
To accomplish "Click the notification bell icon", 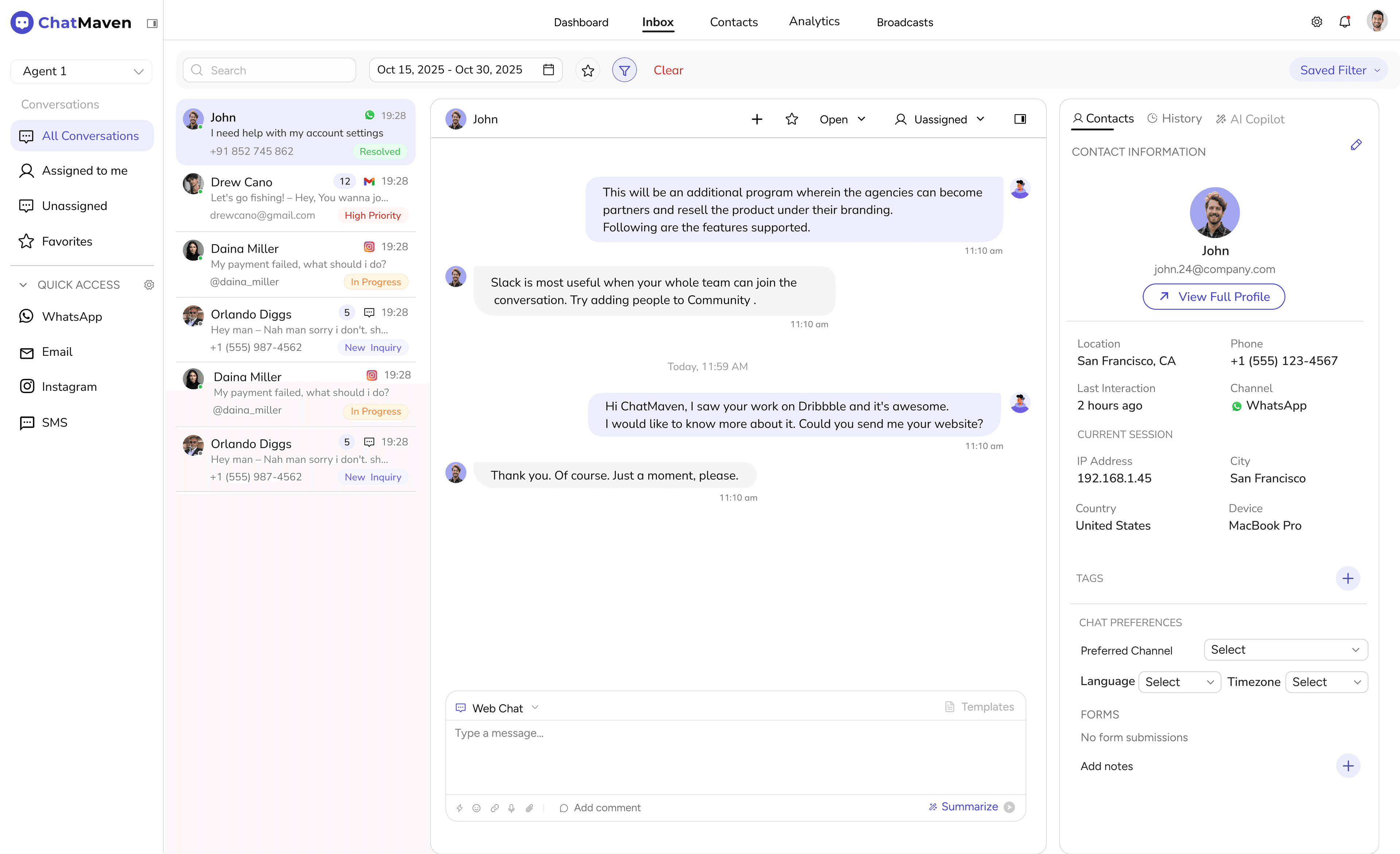I will coord(1344,22).
